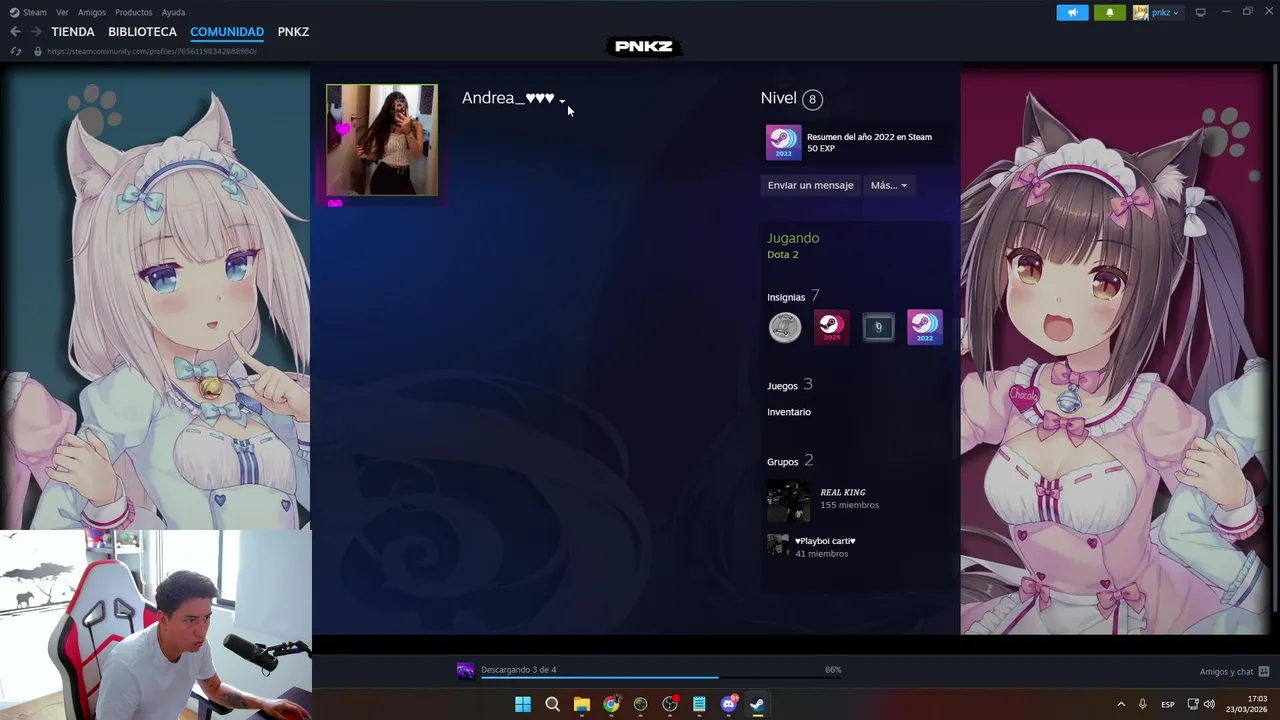Open the Insignias 7 list
The width and height of the screenshot is (1280, 720).
[x=793, y=296]
